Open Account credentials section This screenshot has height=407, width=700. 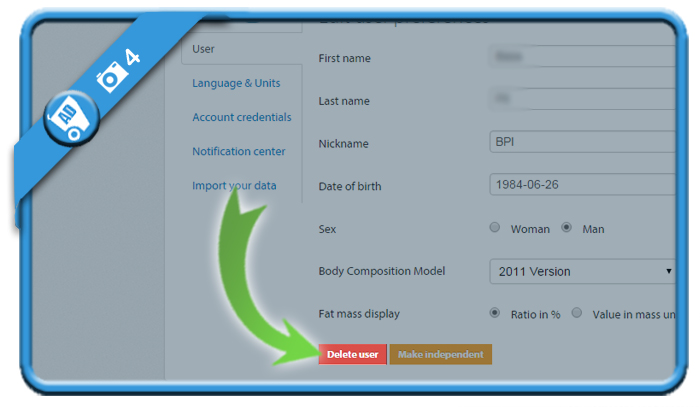click(242, 117)
